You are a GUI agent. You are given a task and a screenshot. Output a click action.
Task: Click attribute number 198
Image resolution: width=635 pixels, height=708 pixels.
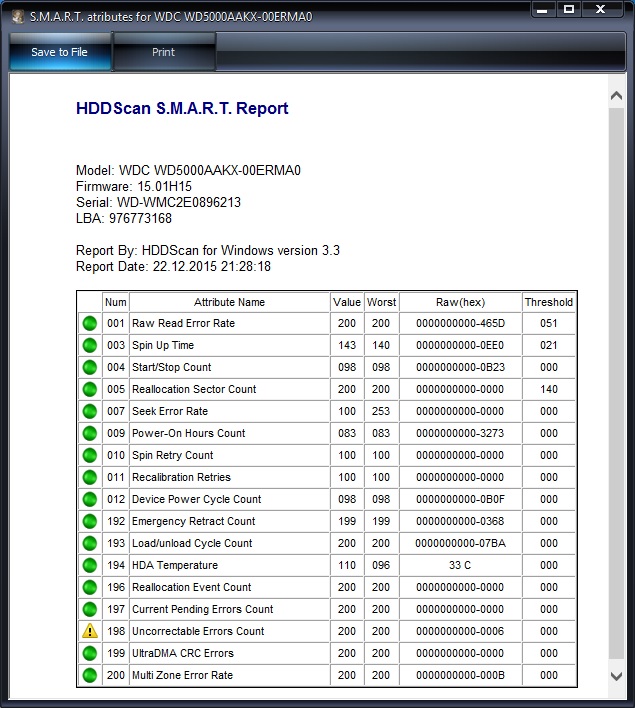116,631
